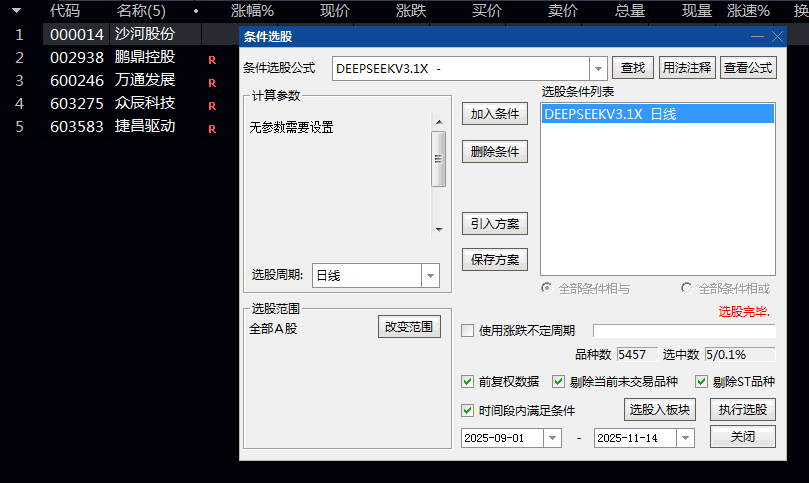The height and width of the screenshot is (483, 809).
Task: Click the 名称(5) column header
Action: (x=141, y=11)
